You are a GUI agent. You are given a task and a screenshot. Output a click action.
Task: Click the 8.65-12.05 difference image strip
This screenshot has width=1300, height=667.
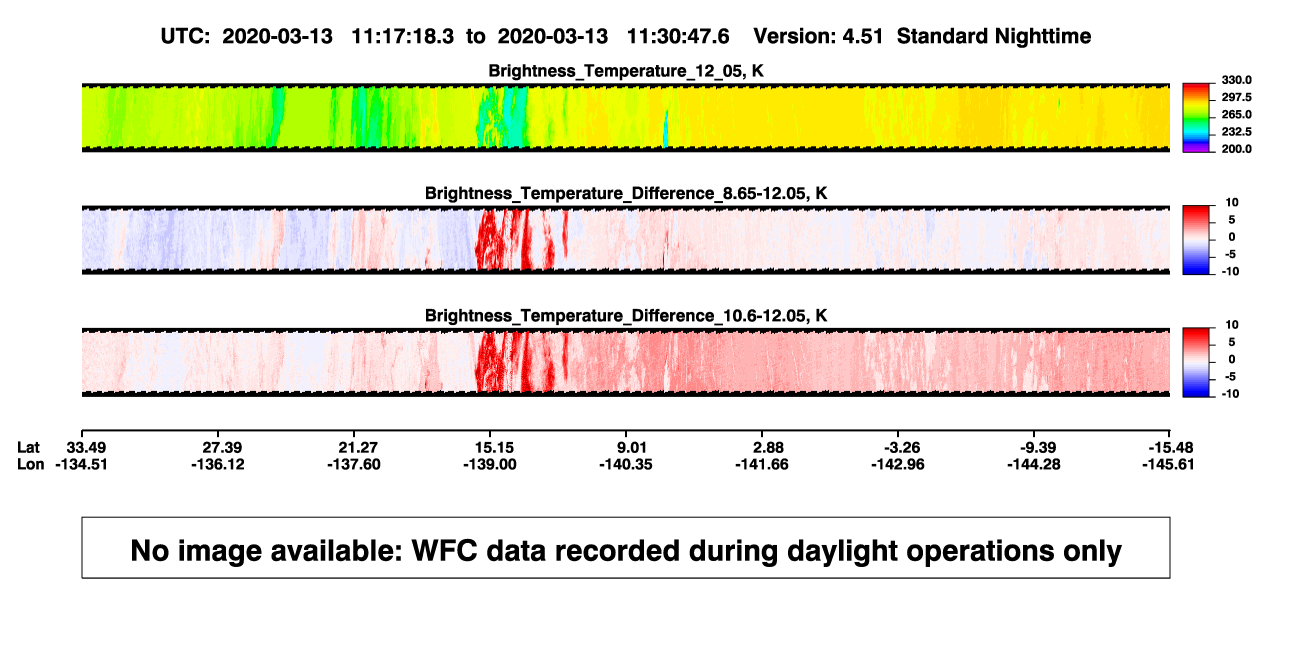[626, 240]
